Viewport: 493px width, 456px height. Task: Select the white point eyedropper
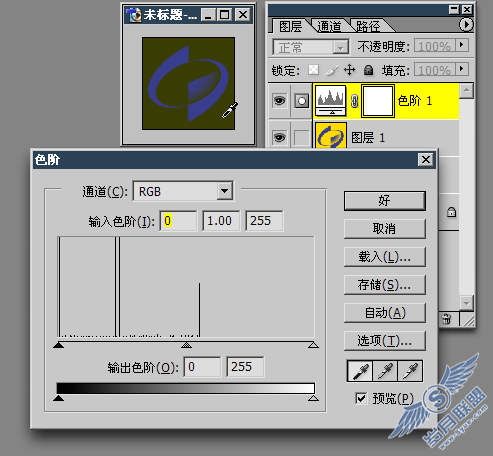(x=410, y=371)
